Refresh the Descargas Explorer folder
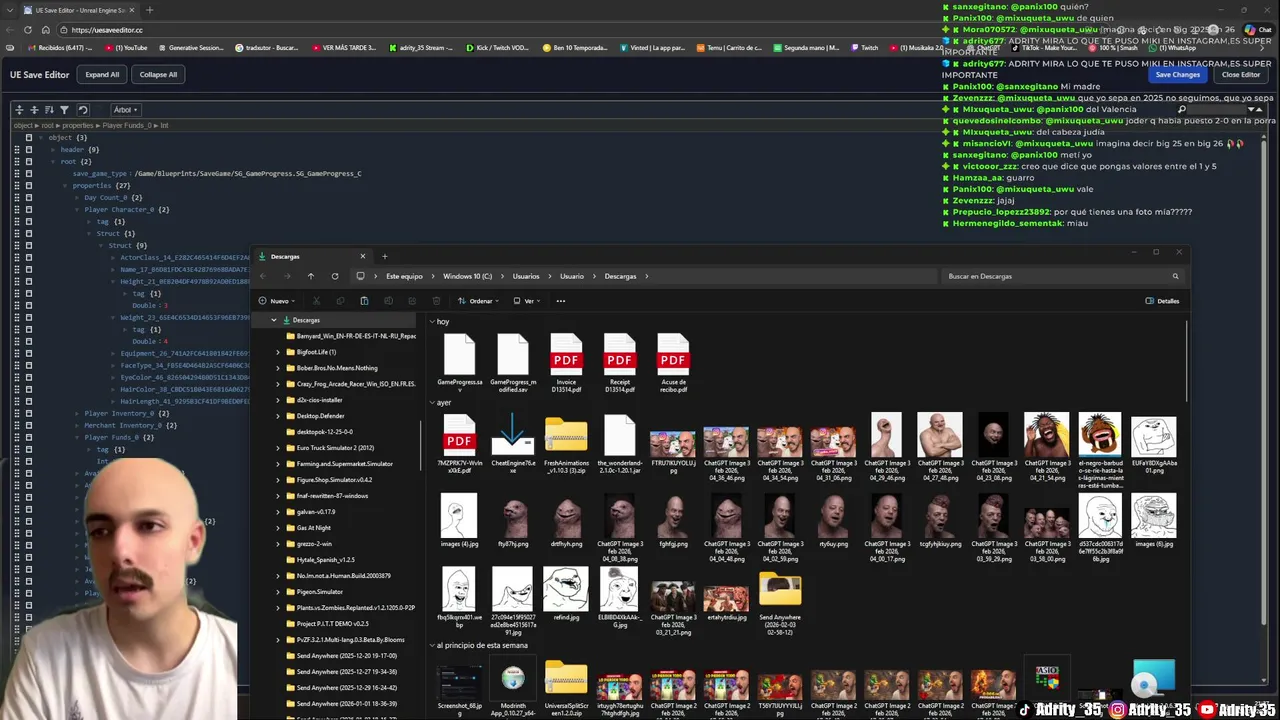1280x720 pixels. click(x=334, y=276)
